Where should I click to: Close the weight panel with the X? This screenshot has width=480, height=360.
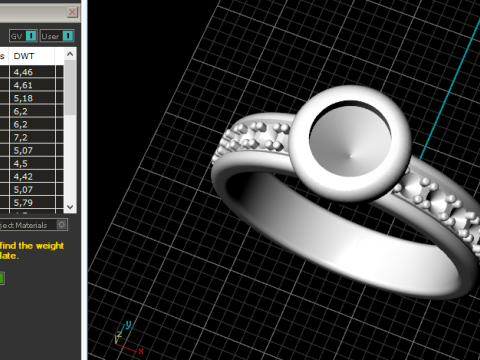[x=72, y=12]
